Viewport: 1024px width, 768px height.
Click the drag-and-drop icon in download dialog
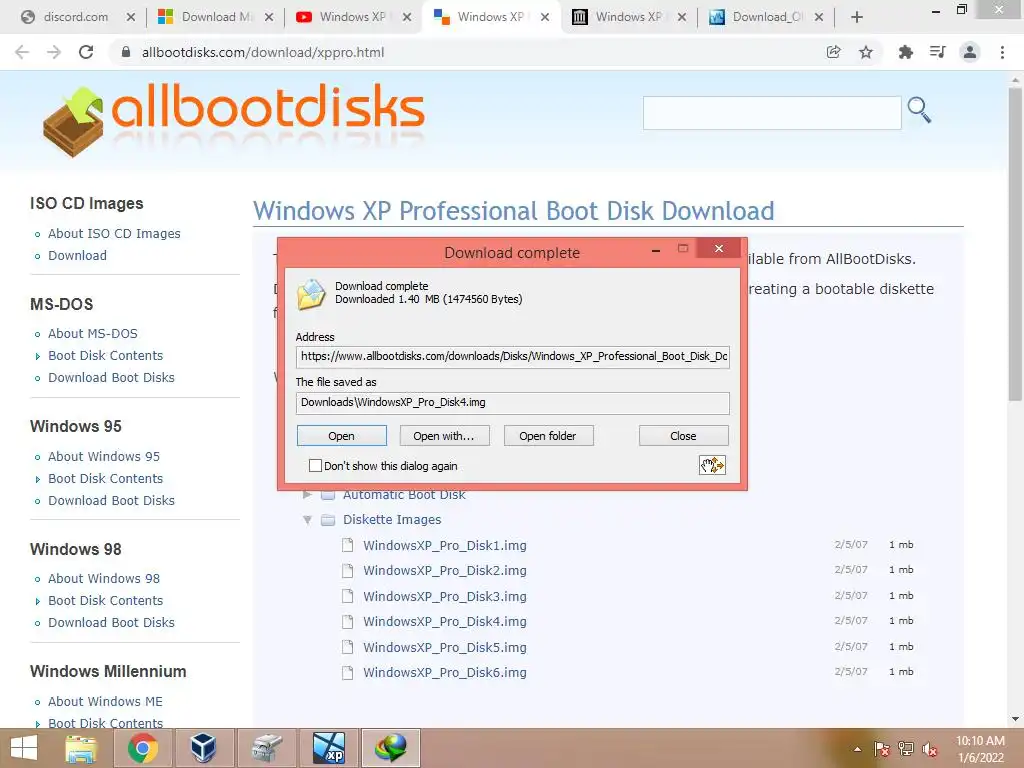pyautogui.click(x=712, y=465)
